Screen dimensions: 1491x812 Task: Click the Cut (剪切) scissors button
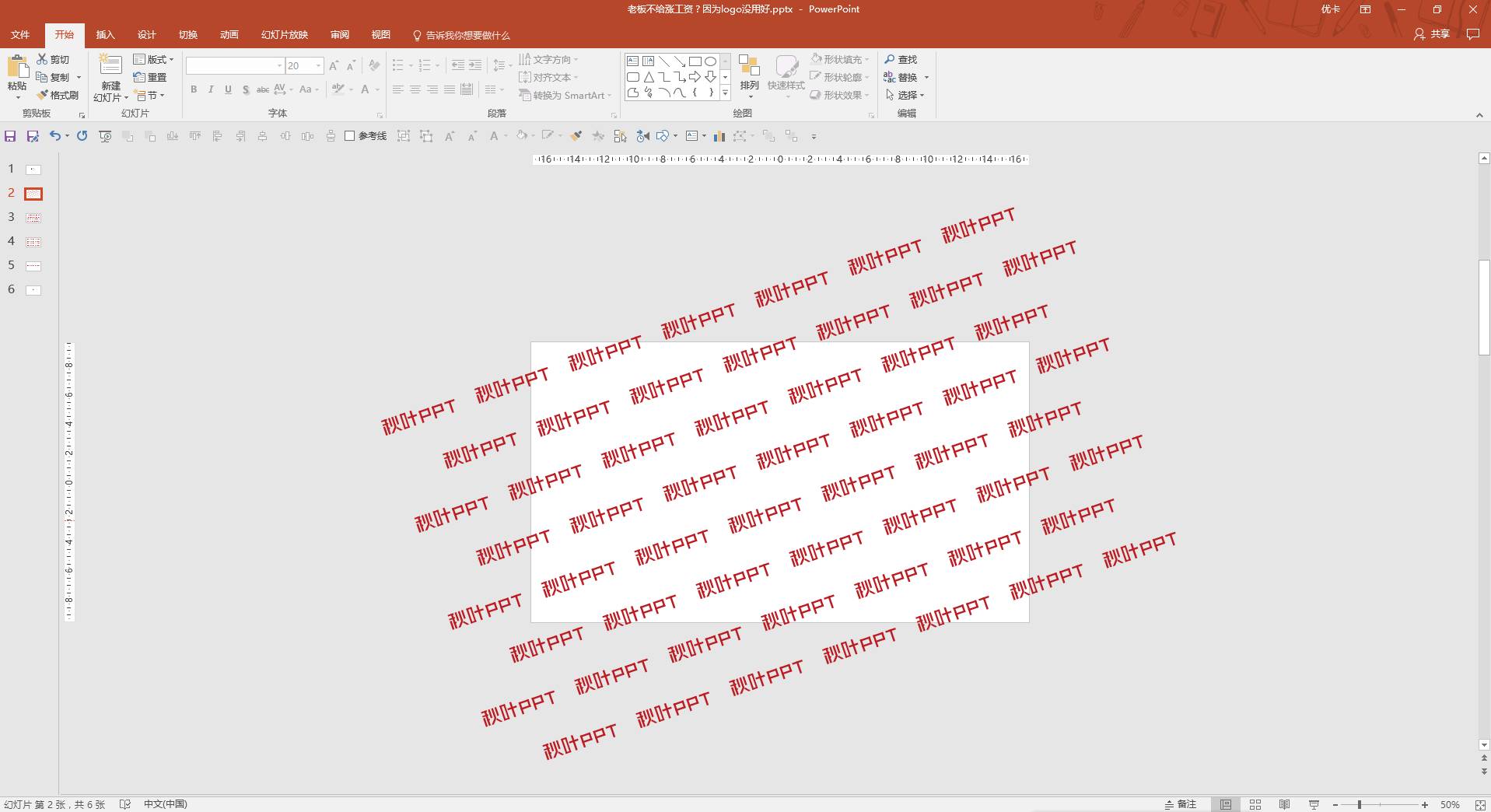tap(53, 59)
